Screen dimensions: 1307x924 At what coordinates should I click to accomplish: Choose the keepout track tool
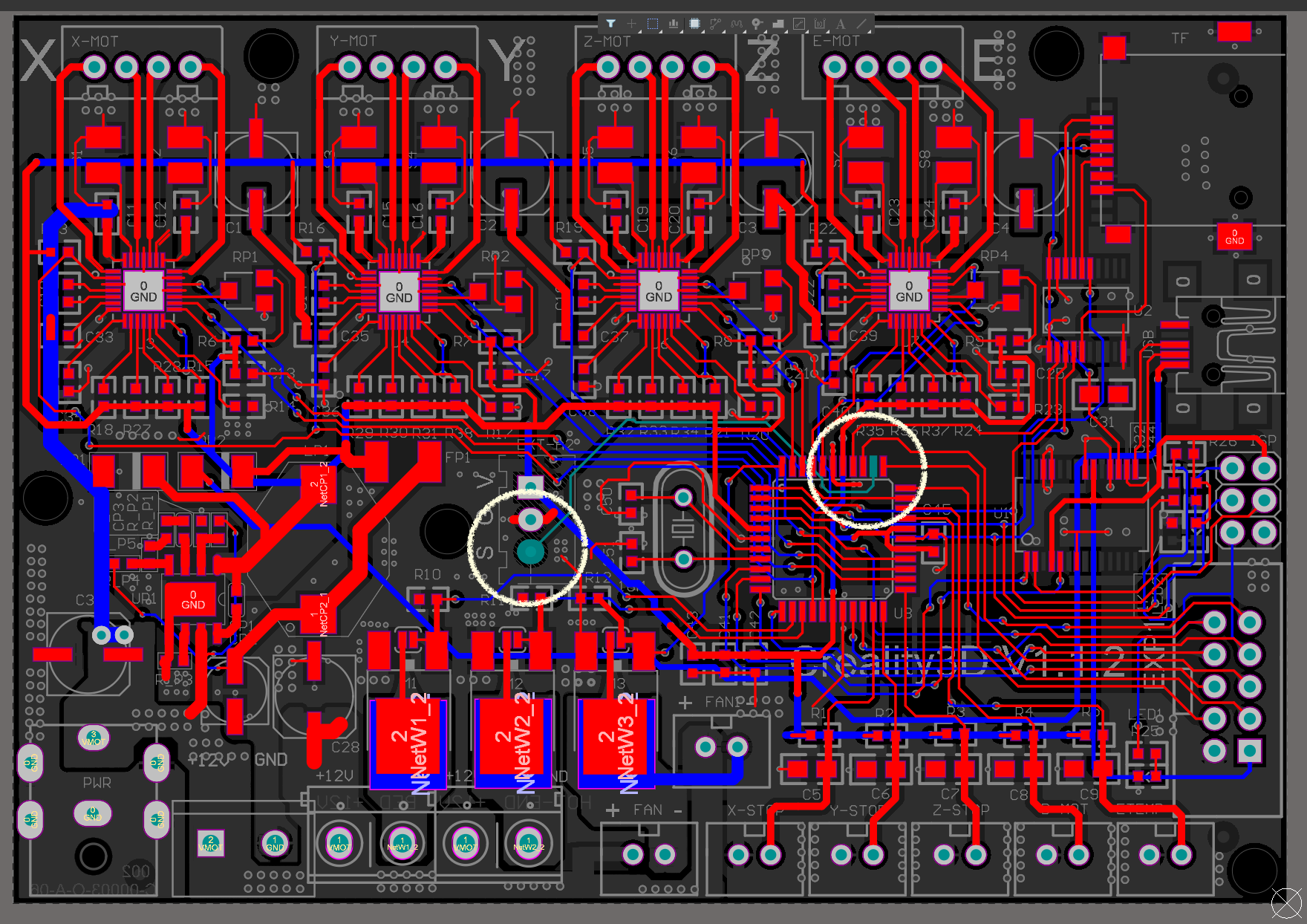click(x=799, y=24)
